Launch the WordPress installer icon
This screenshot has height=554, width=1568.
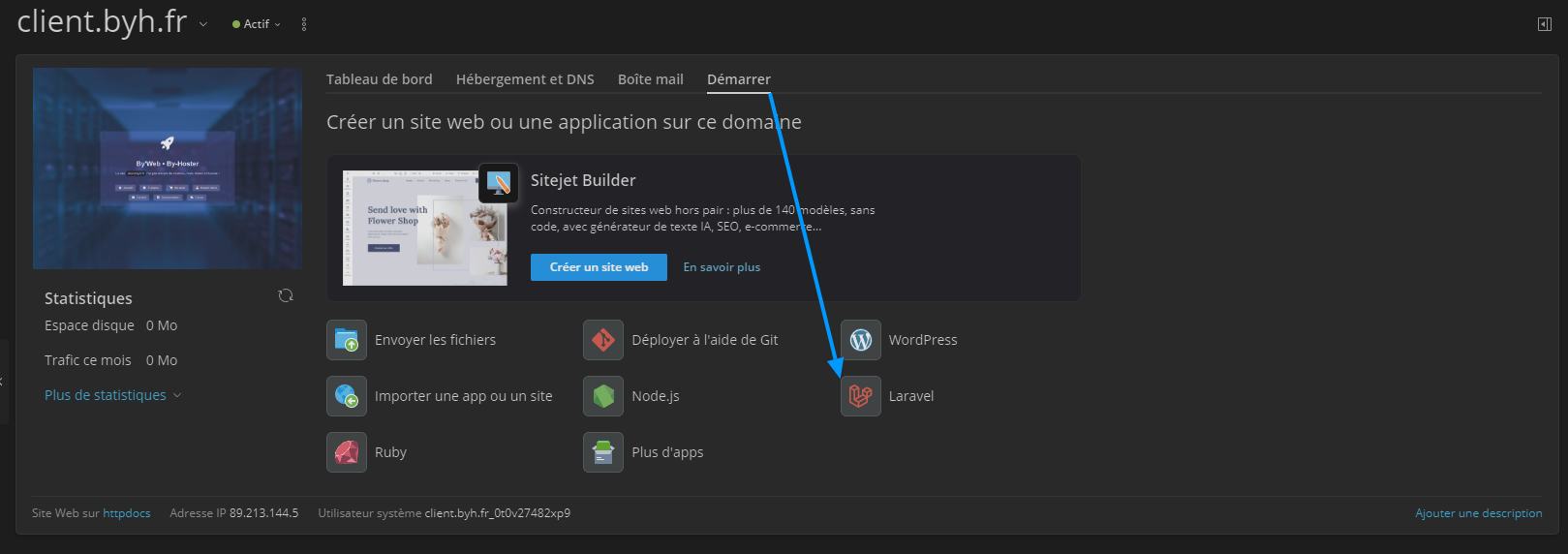pos(860,340)
